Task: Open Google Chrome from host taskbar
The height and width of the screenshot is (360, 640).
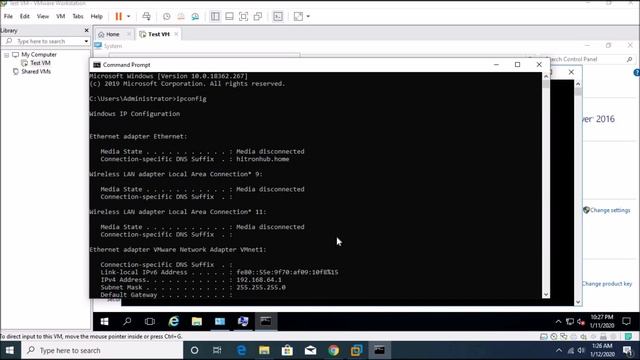Action: [x=333, y=350]
